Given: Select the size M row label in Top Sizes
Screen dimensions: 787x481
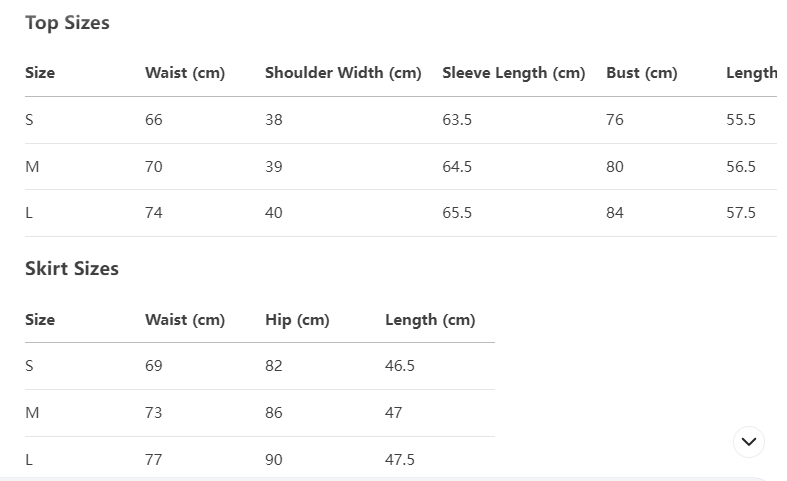Looking at the screenshot, I should click(x=32, y=167).
